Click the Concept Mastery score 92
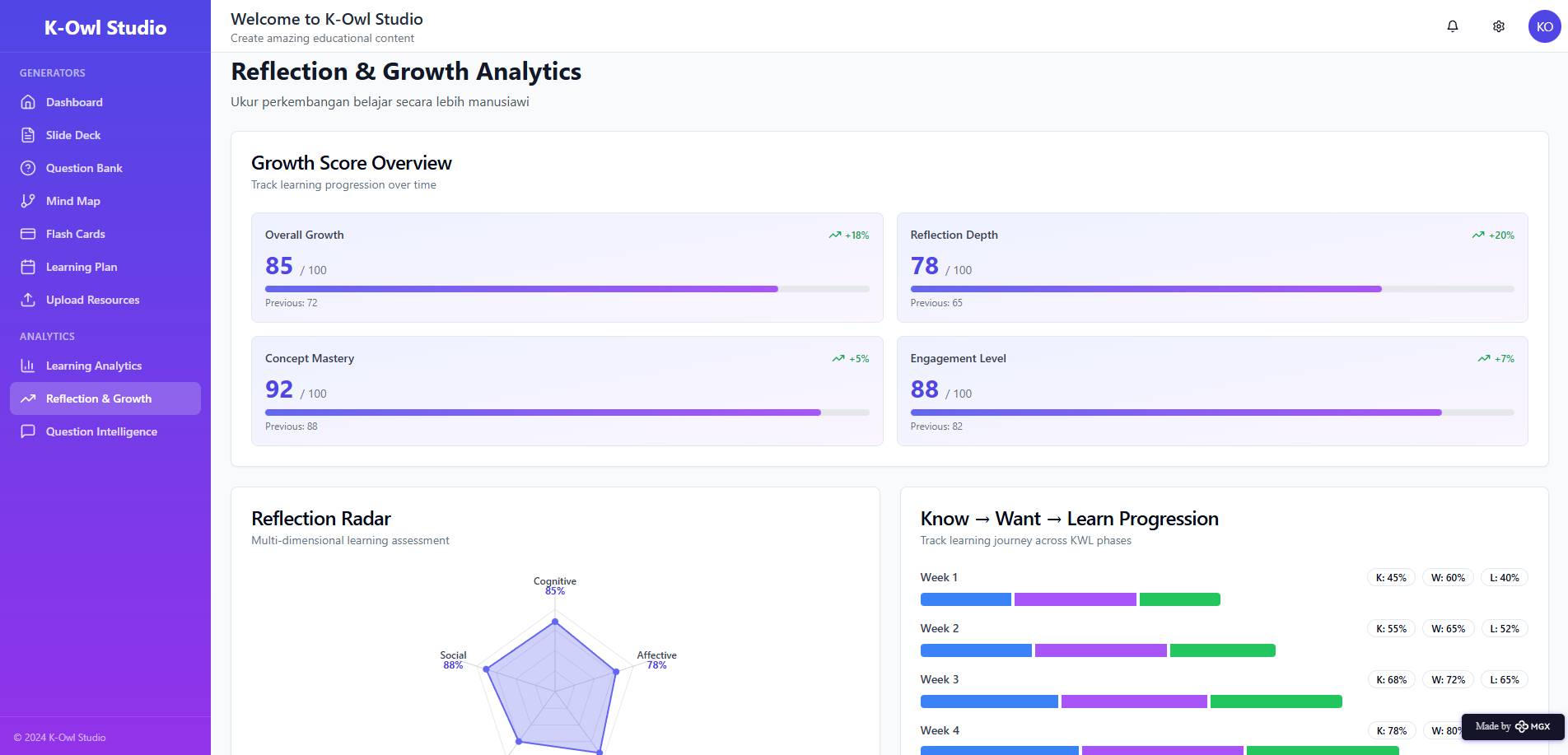The width and height of the screenshot is (1568, 755). point(279,389)
